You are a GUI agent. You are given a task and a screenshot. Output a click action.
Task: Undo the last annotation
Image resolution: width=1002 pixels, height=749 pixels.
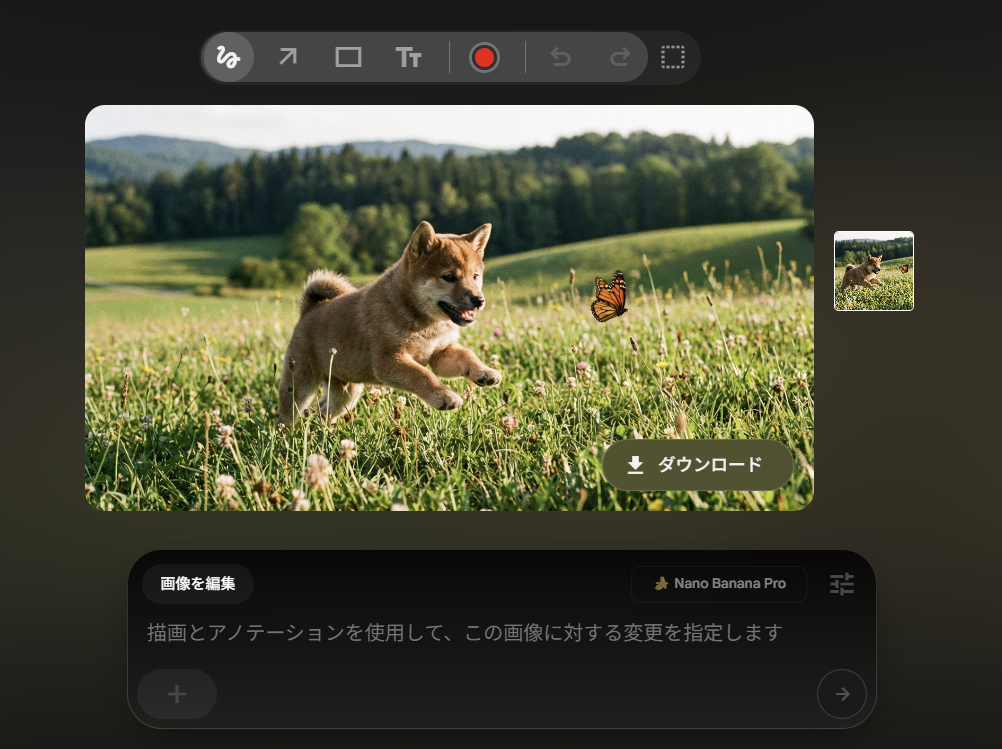(x=561, y=58)
